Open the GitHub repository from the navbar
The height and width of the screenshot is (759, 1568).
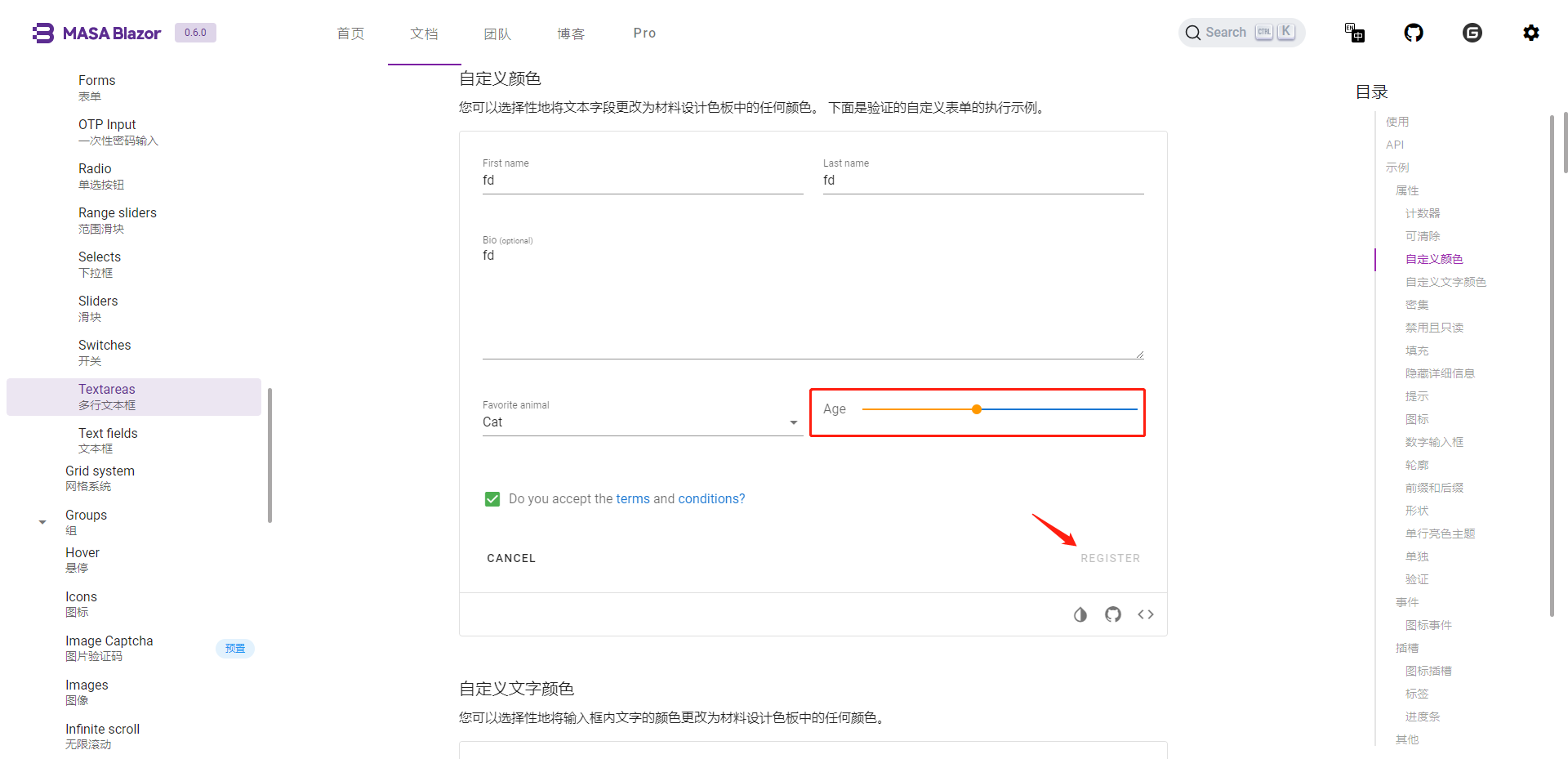[x=1414, y=33]
